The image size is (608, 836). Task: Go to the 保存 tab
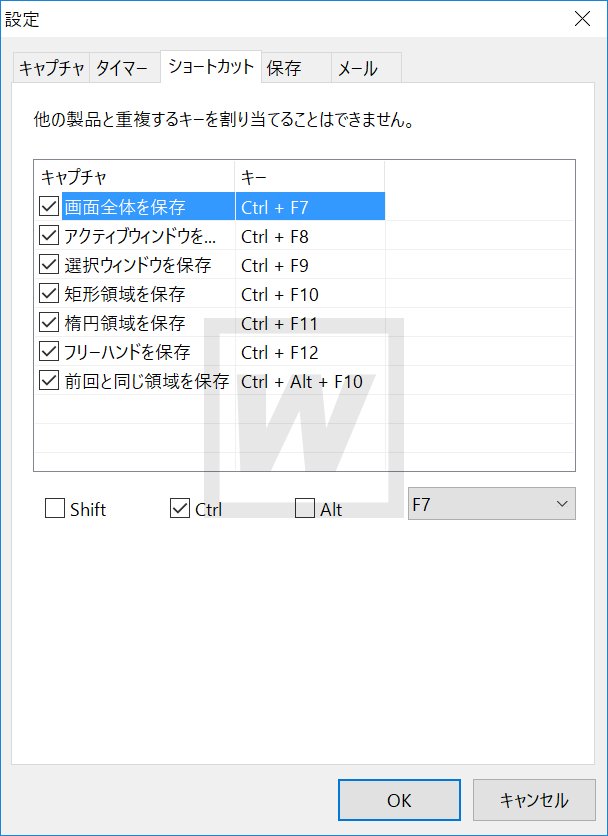[296, 69]
